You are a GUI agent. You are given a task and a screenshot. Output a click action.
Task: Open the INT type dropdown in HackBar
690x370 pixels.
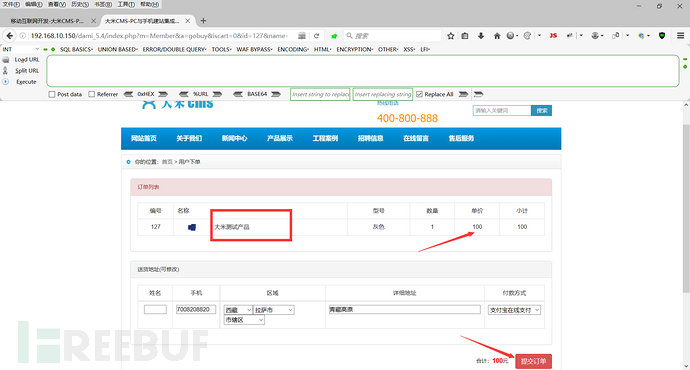click(21, 49)
